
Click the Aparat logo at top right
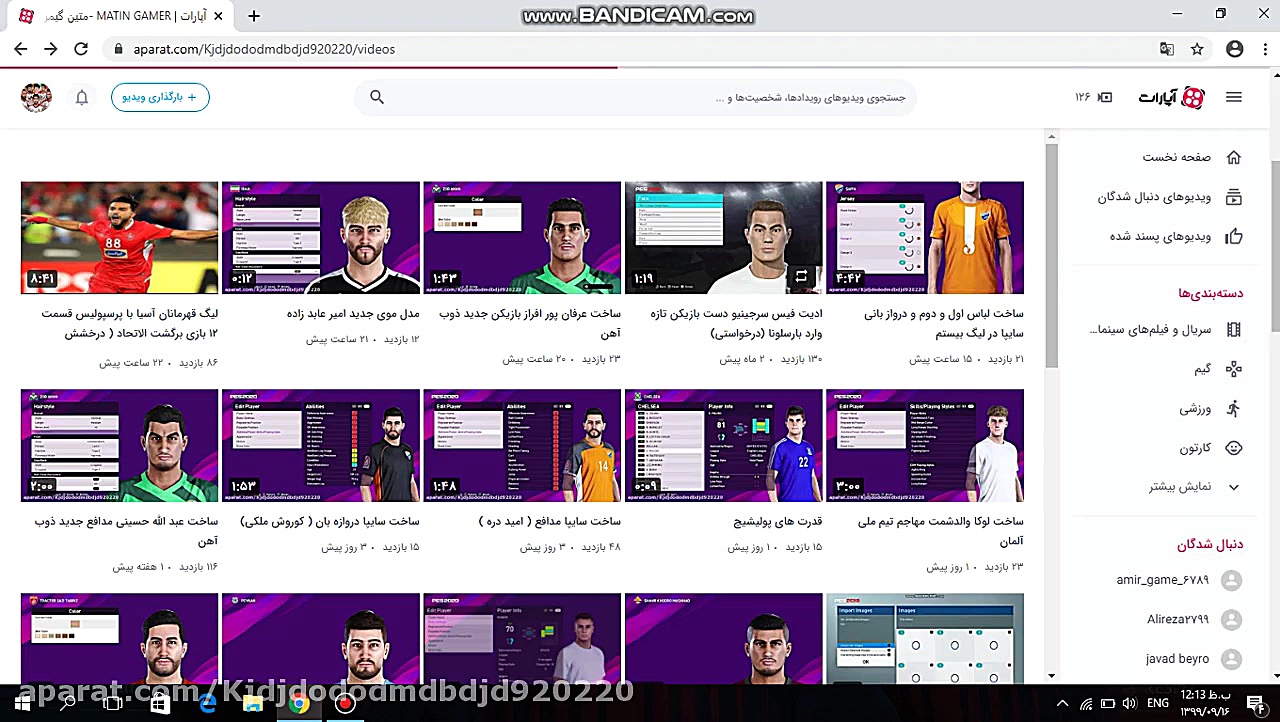[x=1170, y=97]
